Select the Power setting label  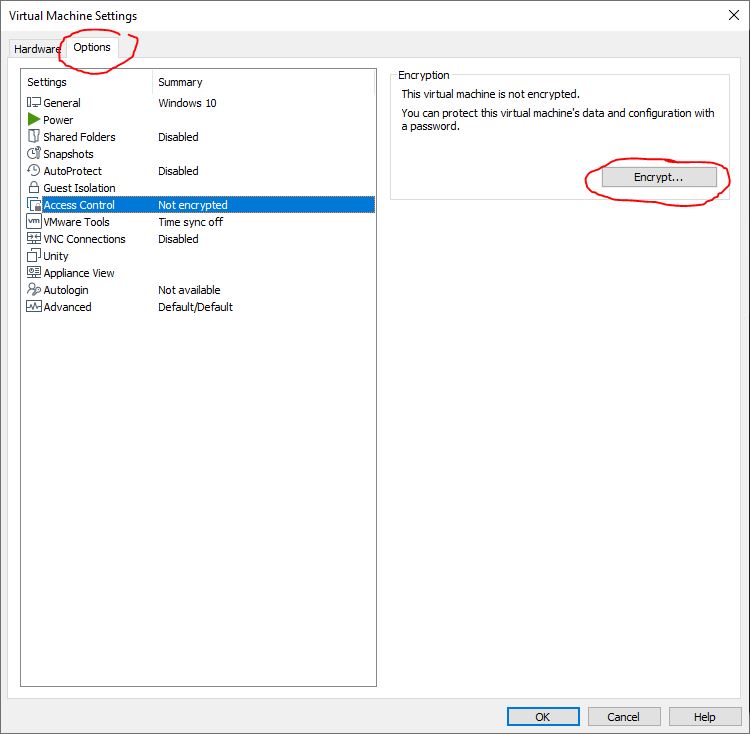point(58,120)
